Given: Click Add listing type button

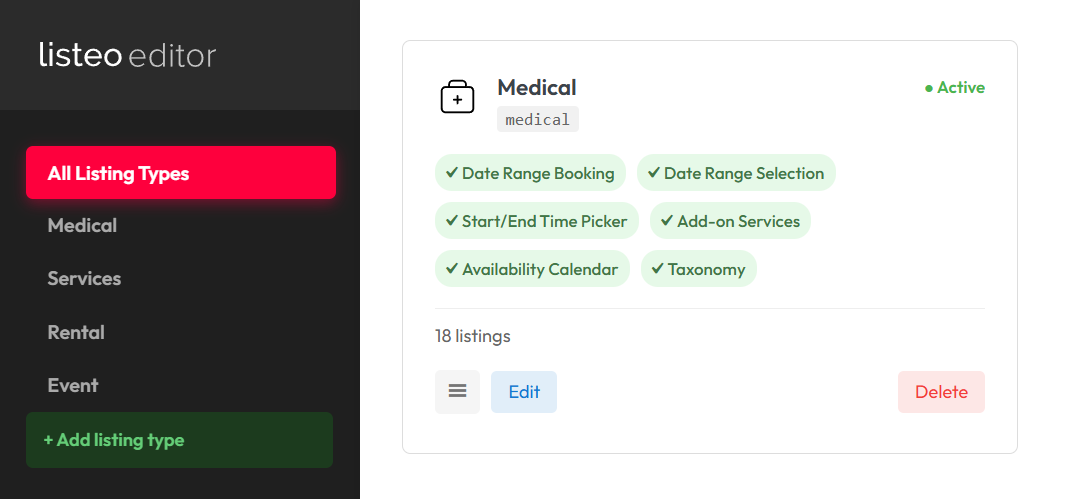Looking at the screenshot, I should point(179,440).
